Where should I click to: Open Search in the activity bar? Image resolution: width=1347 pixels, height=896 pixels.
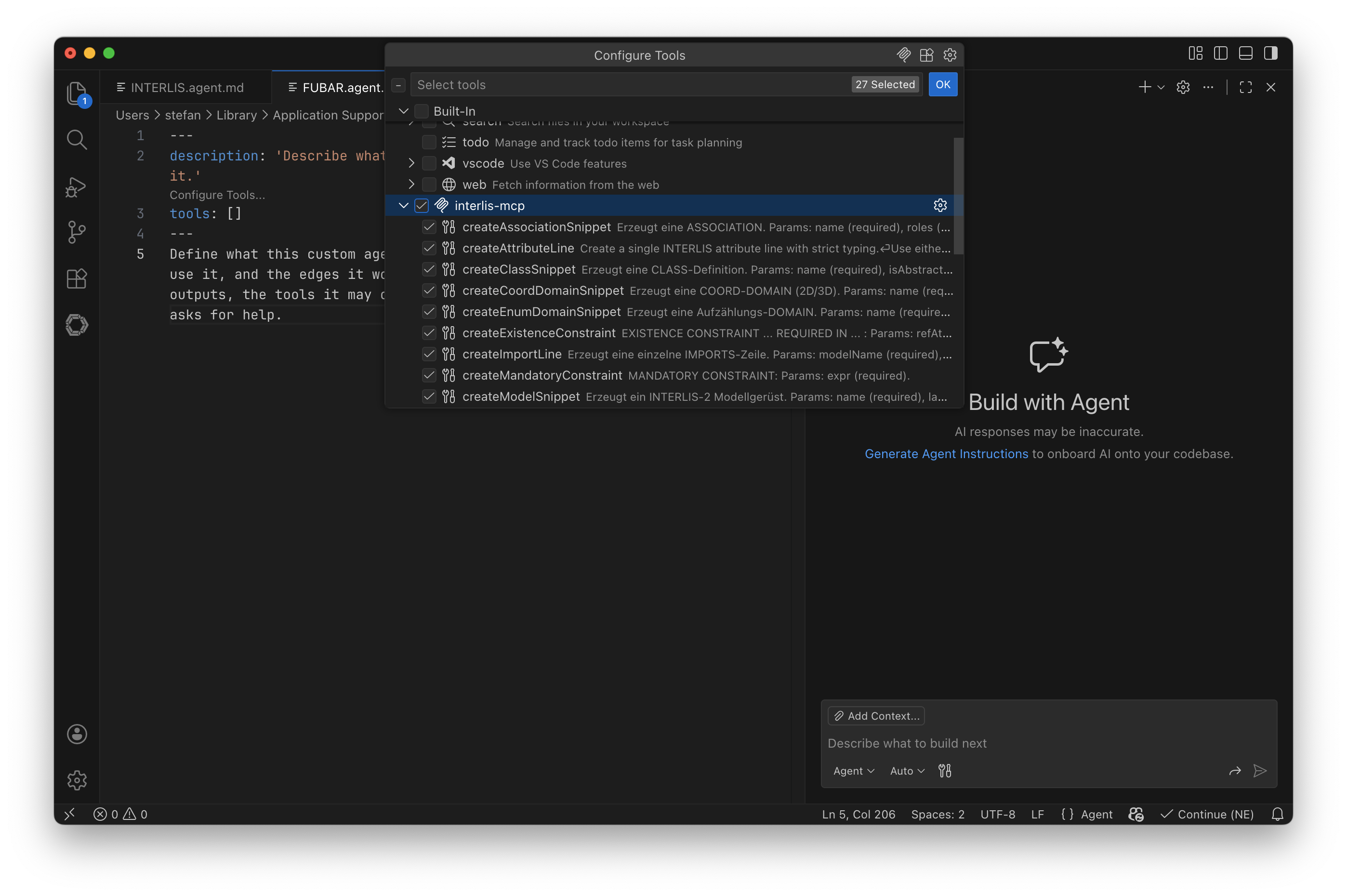(x=77, y=139)
